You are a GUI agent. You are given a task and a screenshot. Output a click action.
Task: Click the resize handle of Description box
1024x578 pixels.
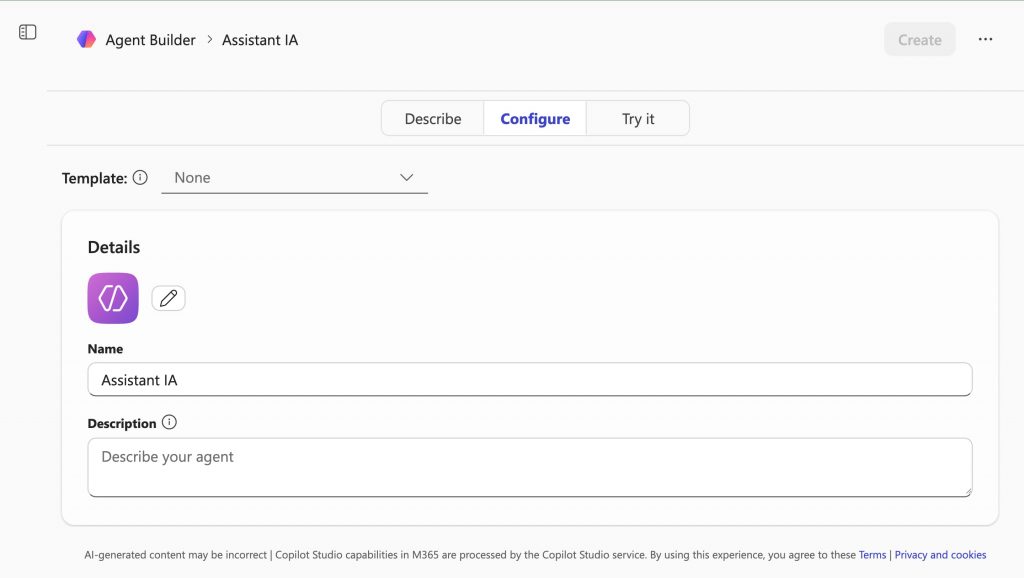(966, 491)
